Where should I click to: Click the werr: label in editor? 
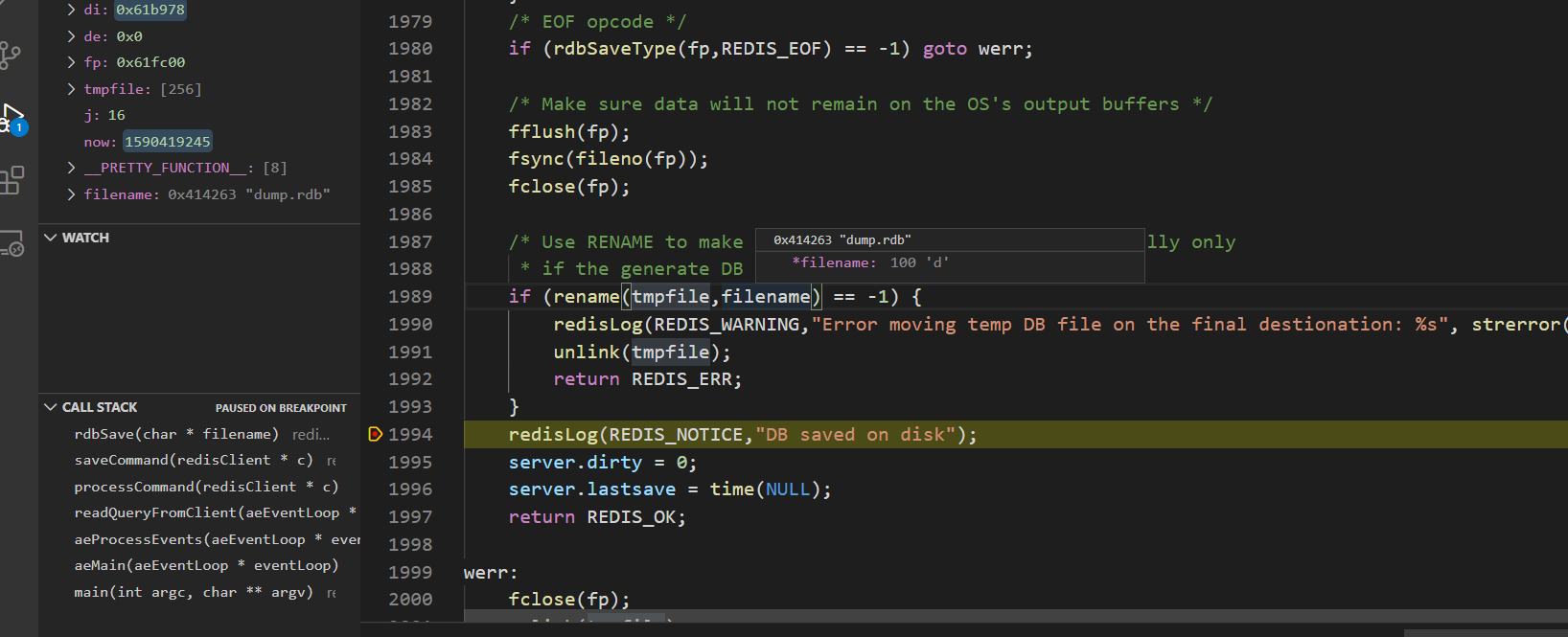tap(491, 572)
